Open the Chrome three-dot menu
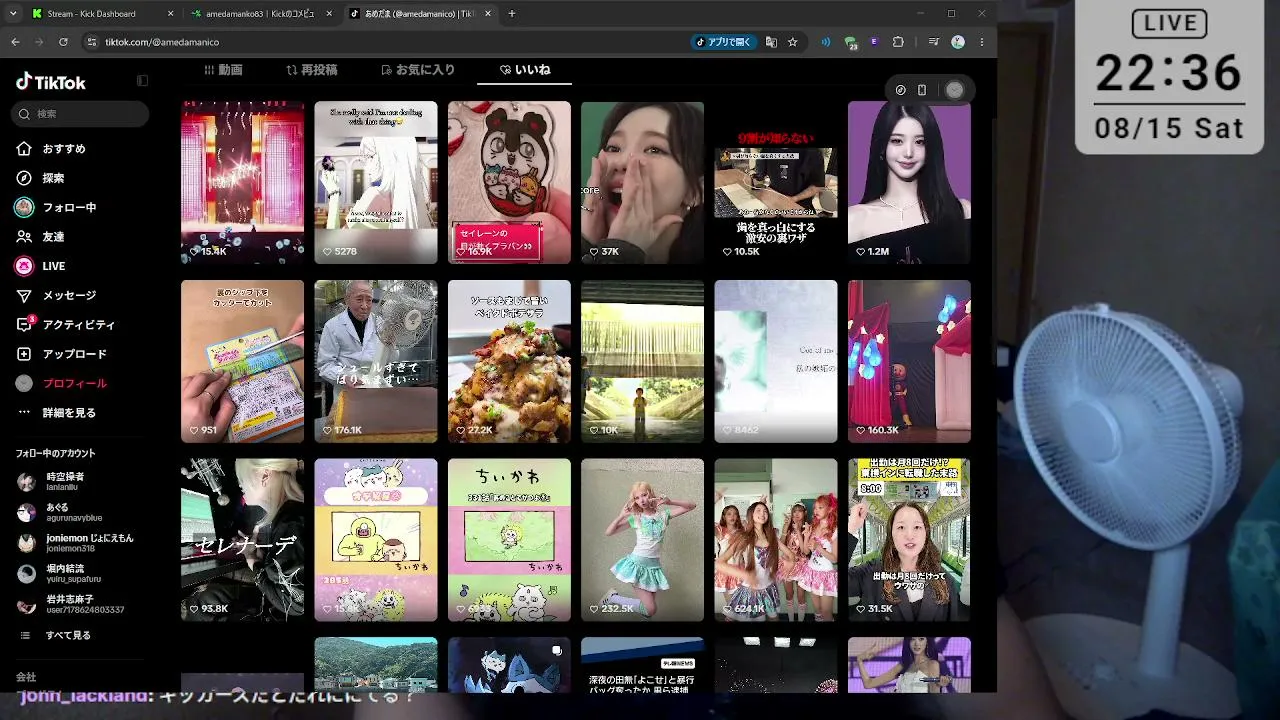This screenshot has height=720, width=1280. 982,42
